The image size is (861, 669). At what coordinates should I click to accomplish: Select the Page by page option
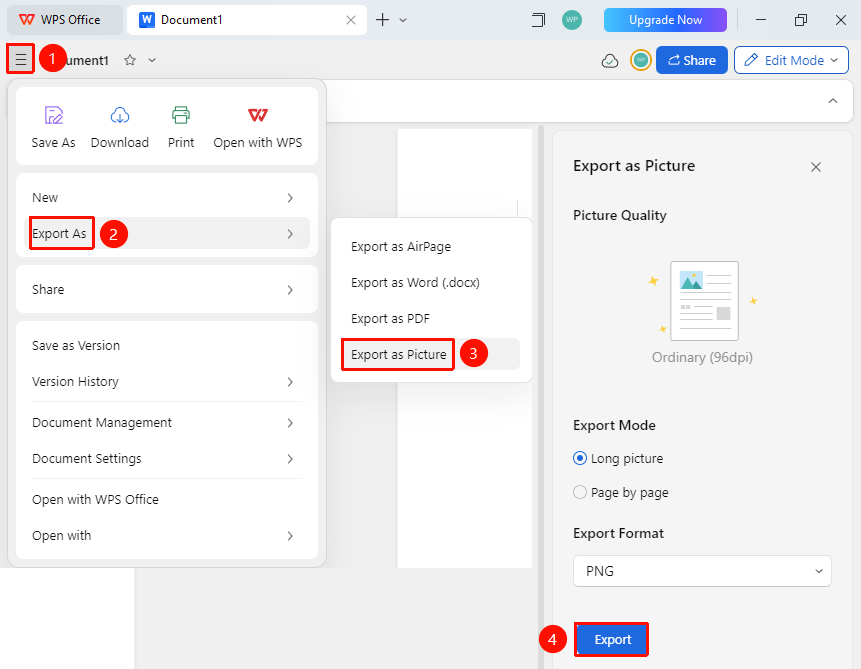point(620,492)
